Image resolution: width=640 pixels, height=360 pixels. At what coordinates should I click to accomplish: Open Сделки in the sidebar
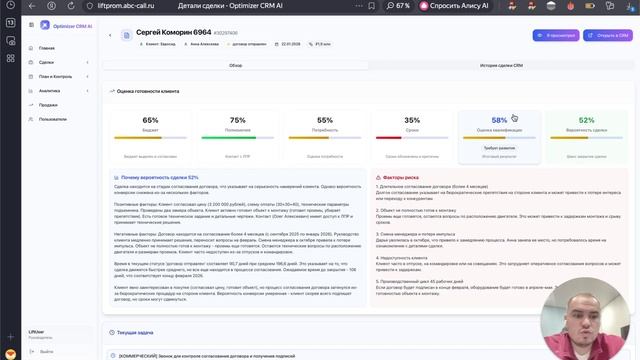pyautogui.click(x=46, y=62)
